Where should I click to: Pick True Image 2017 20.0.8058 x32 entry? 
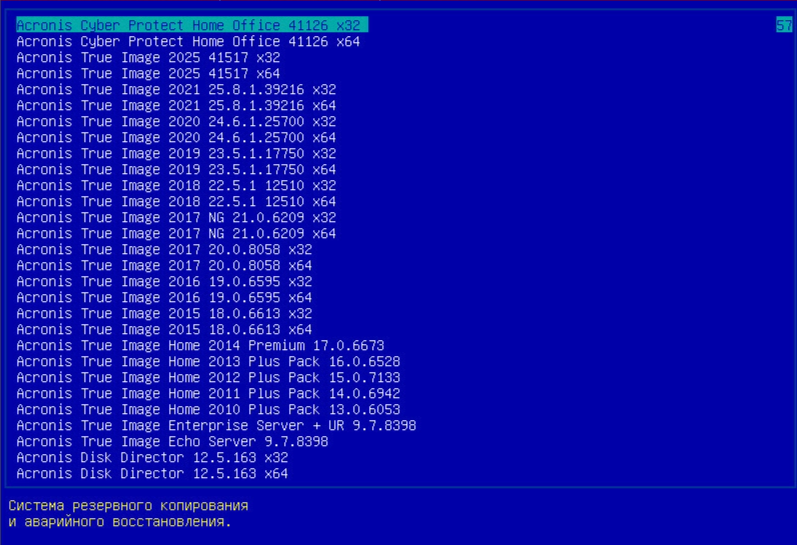[x=164, y=250]
